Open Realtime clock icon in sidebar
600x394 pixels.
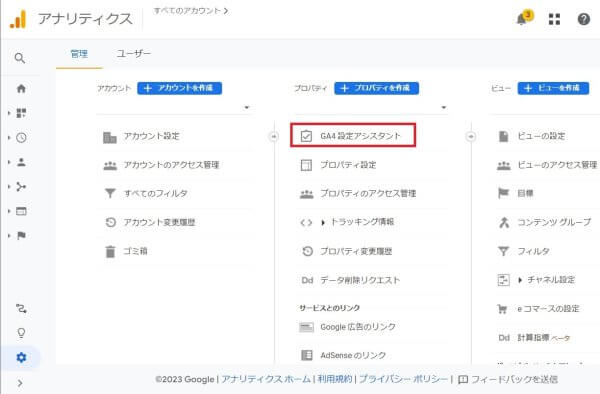click(x=21, y=138)
